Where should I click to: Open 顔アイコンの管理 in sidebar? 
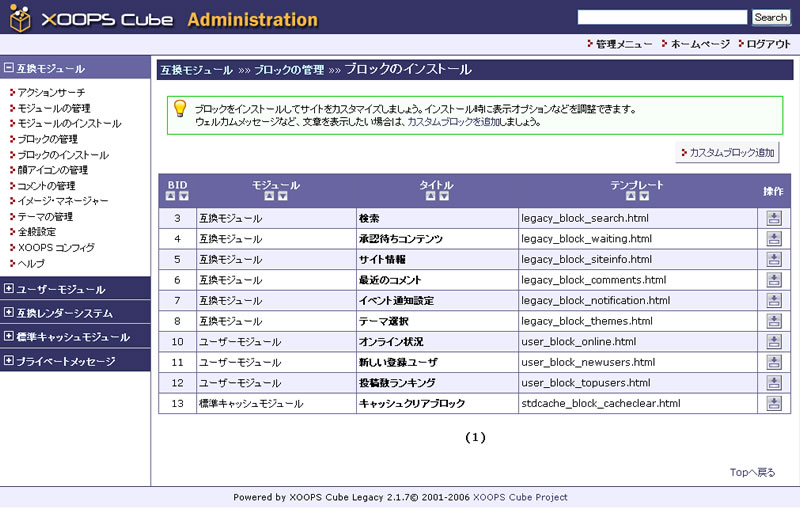(53, 170)
